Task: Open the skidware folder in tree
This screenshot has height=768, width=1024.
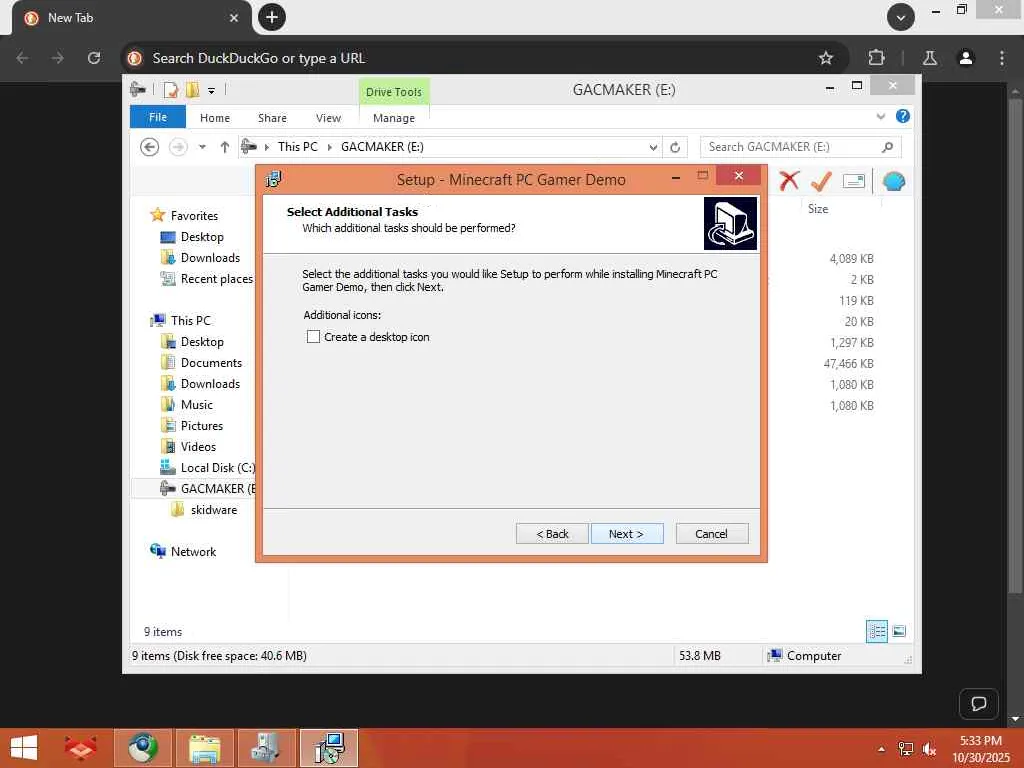Action: [x=214, y=510]
